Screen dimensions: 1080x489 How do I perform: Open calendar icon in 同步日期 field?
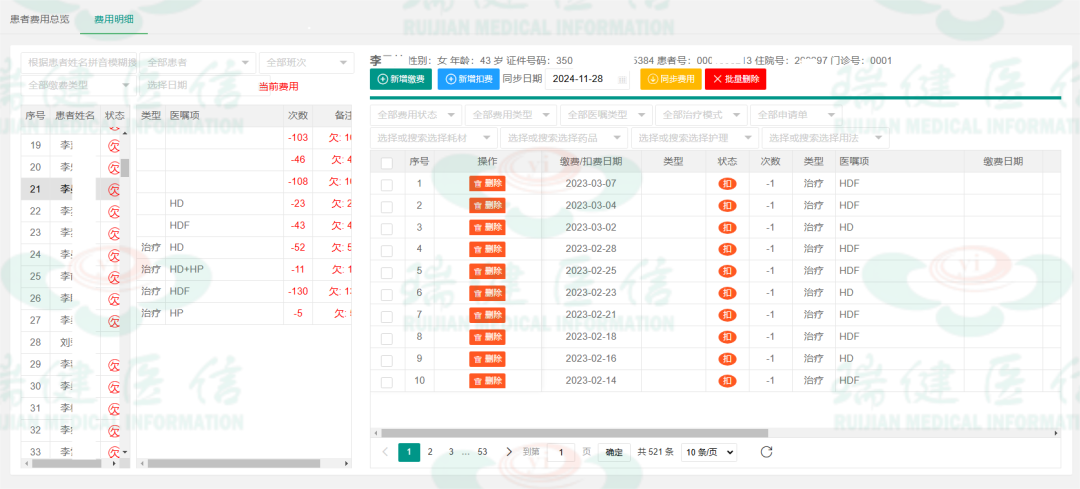point(623,80)
